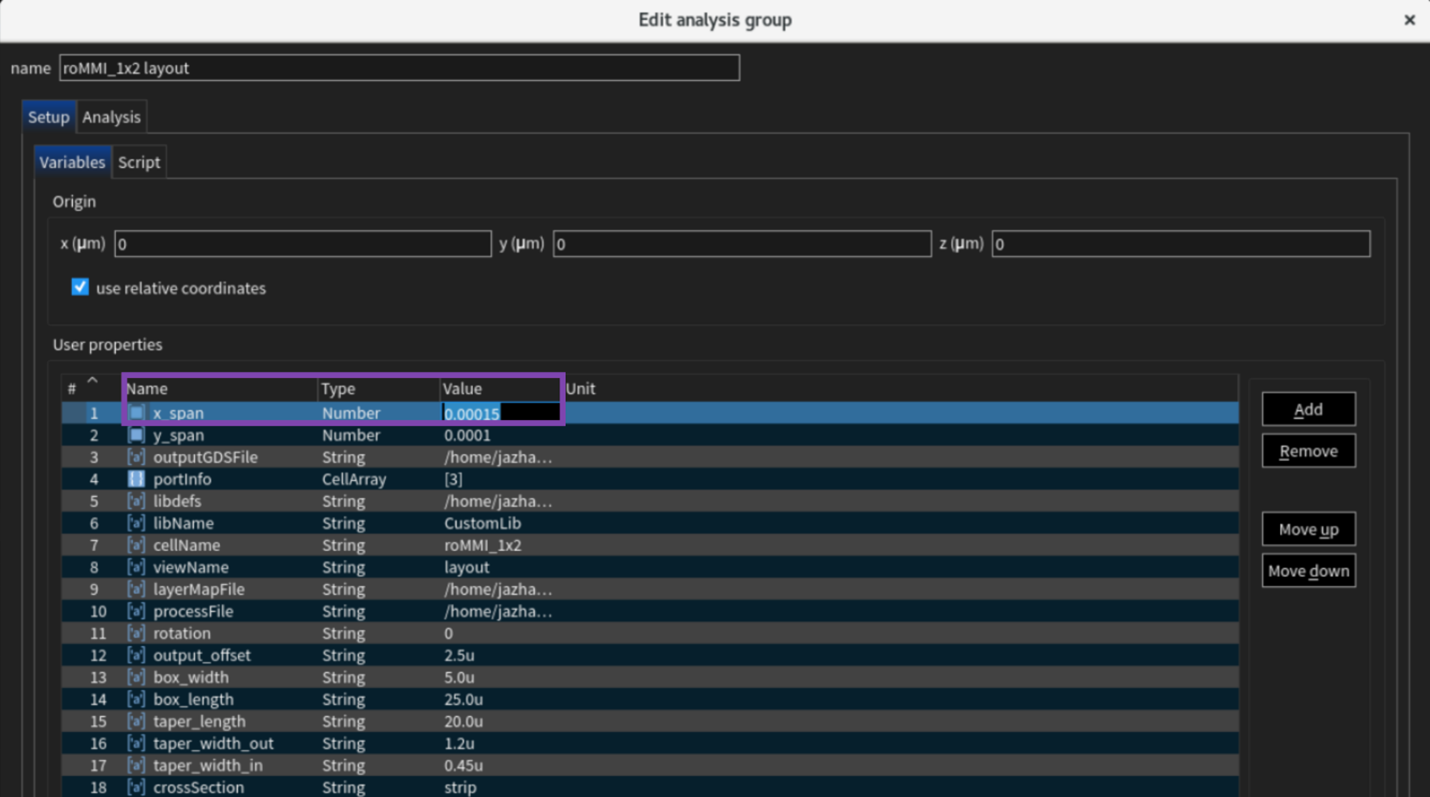
Task: Select the portInfo value [3]
Action: (453, 479)
